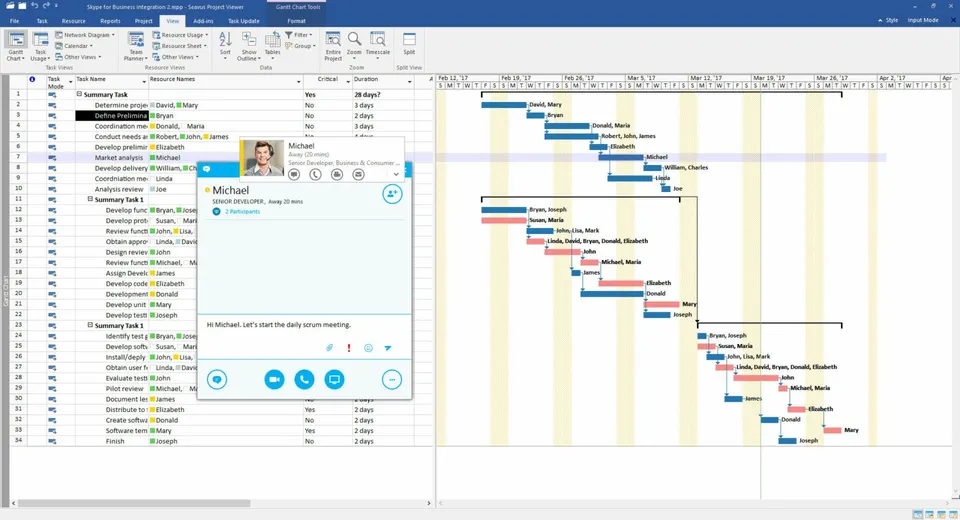Click the Entire Project zoom icon
960x520 pixels.
[333, 47]
